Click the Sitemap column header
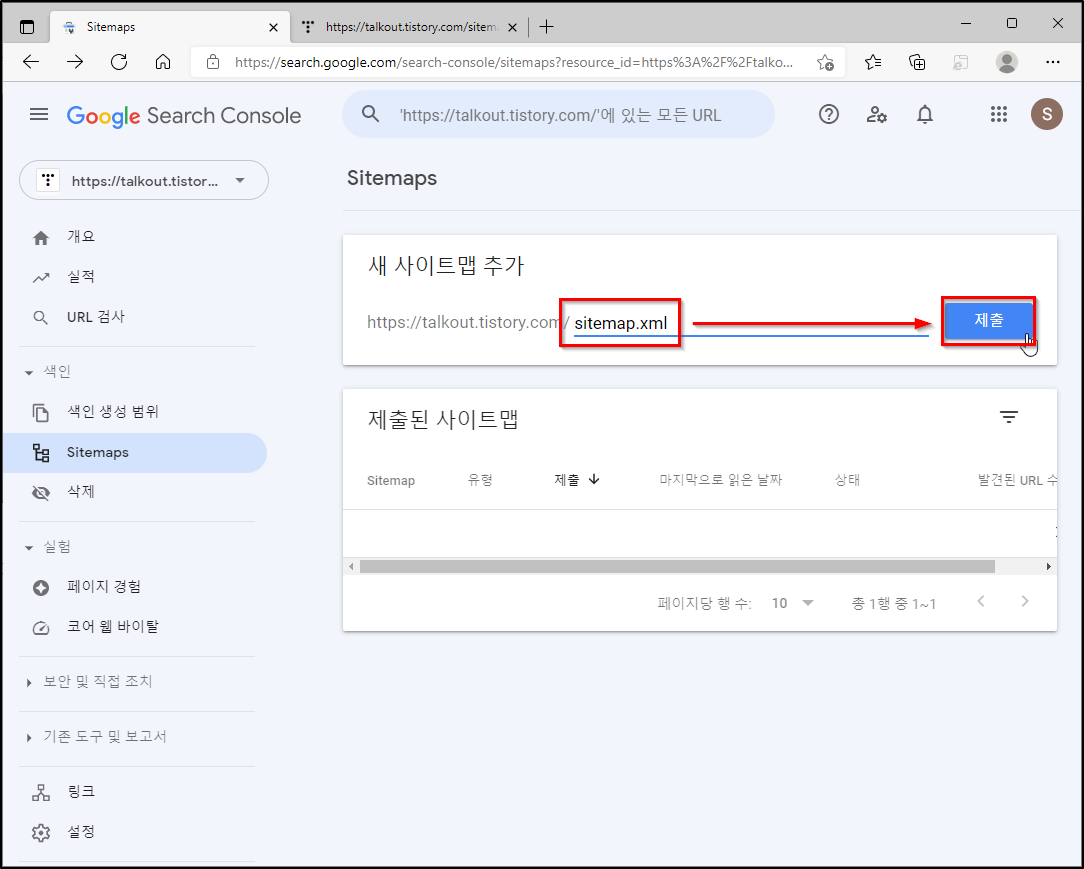 [x=391, y=480]
